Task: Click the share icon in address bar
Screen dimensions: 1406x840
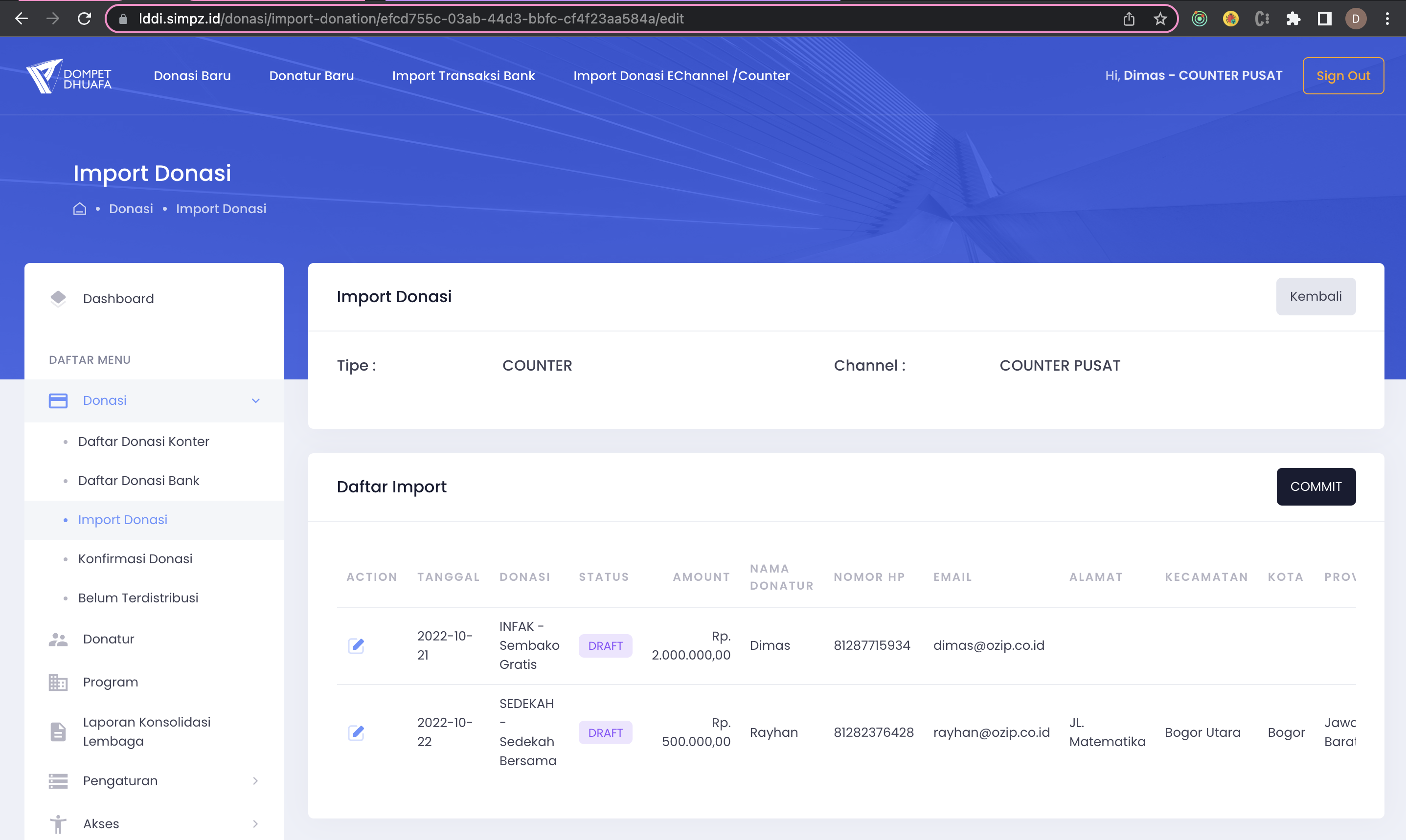Action: pyautogui.click(x=1129, y=19)
